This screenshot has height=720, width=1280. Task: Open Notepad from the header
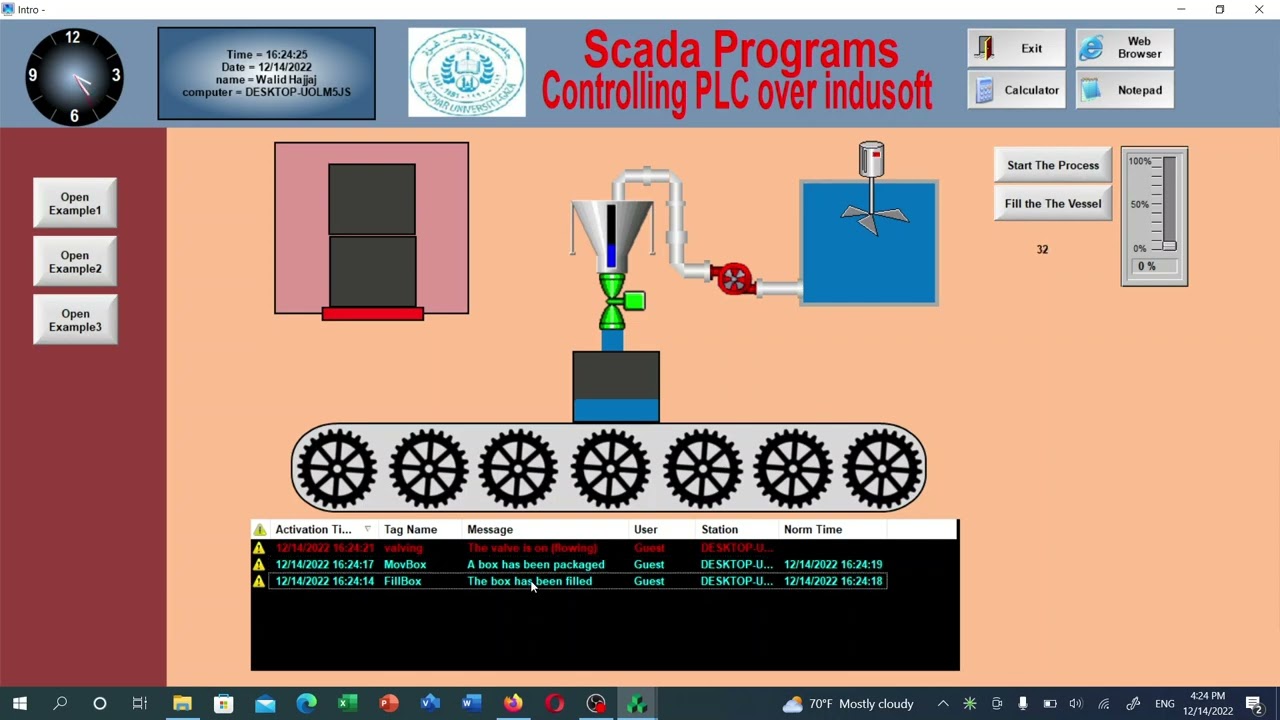coord(1124,90)
